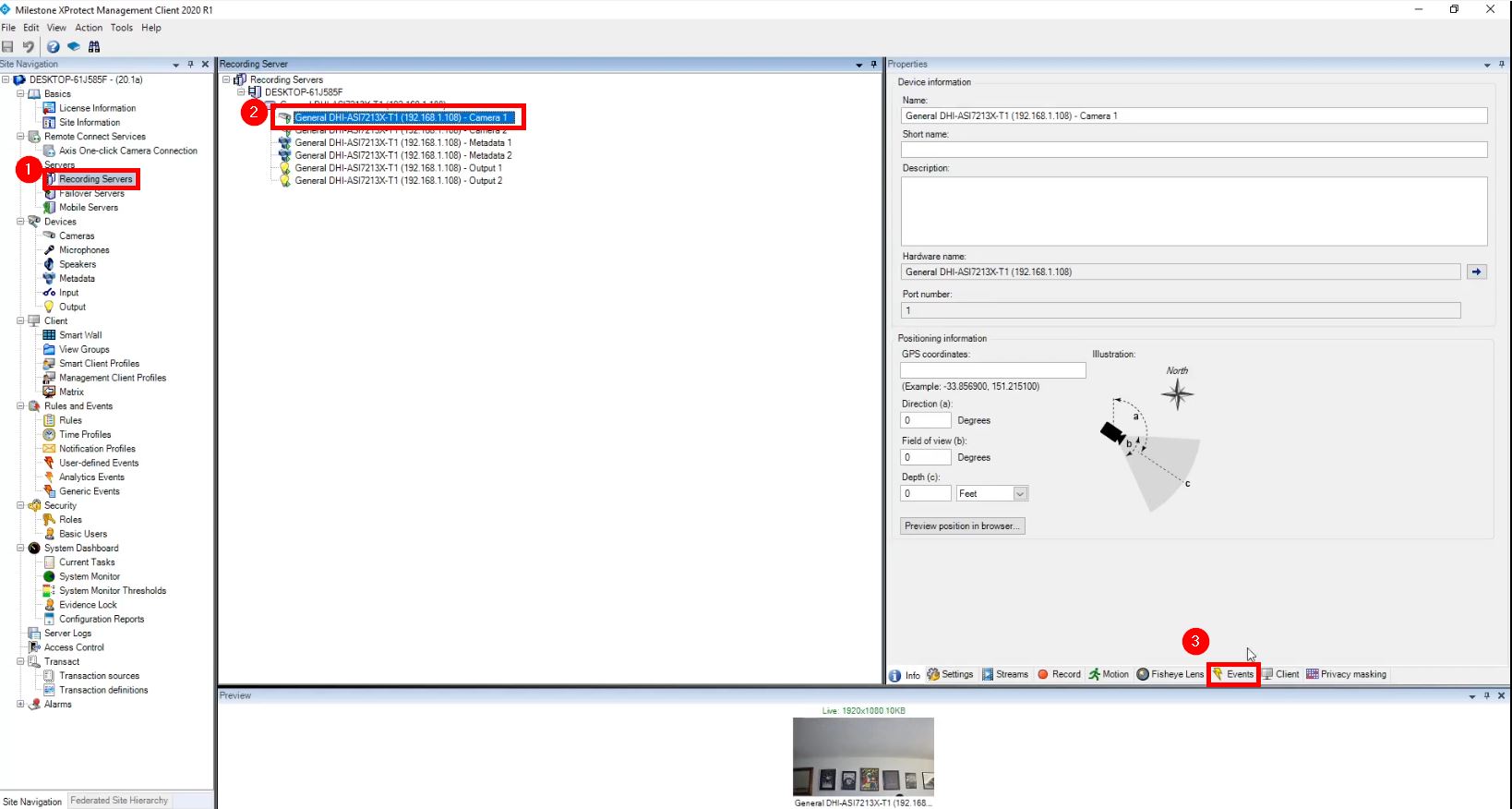Close the Site Navigation pane
1512x809 pixels.
205,65
